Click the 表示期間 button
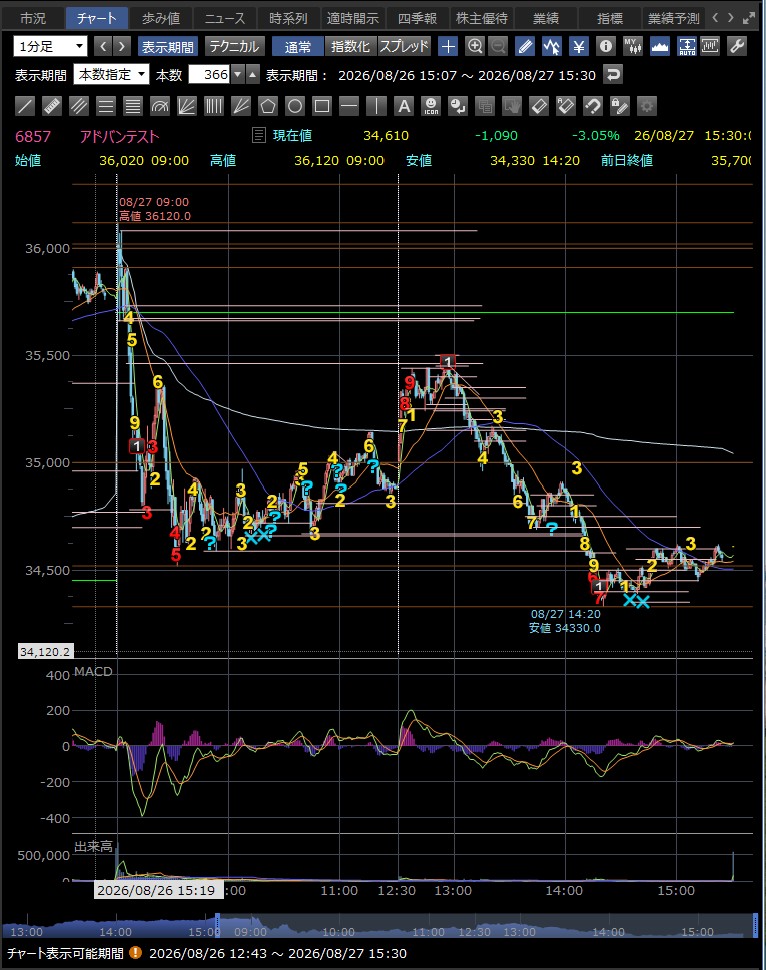This screenshot has height=970, width=766. click(168, 46)
